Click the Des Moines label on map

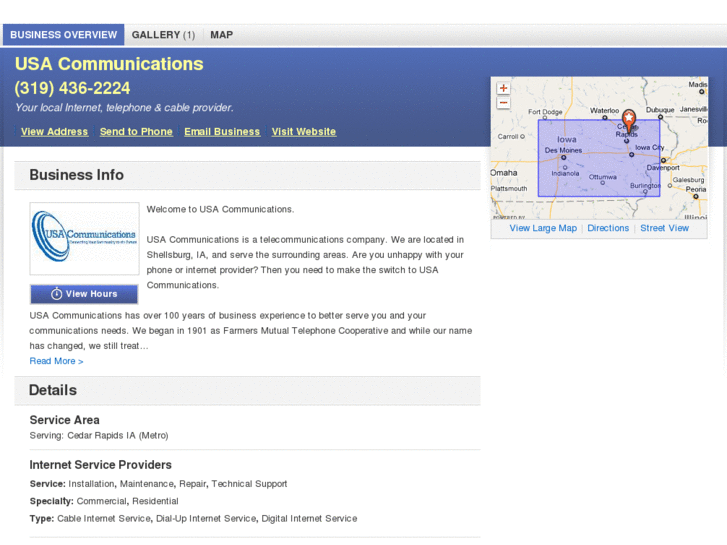point(563,150)
